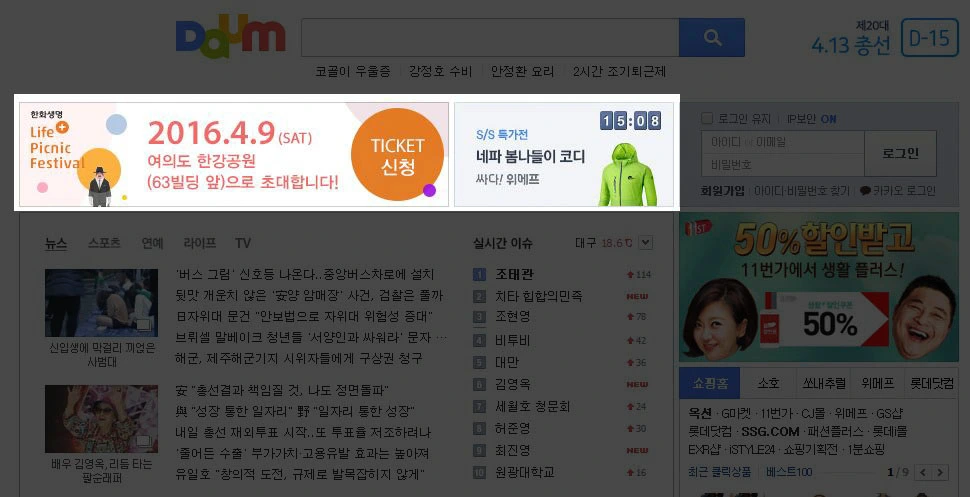Click the magnifier search button
The image size is (970, 497).
pos(711,38)
